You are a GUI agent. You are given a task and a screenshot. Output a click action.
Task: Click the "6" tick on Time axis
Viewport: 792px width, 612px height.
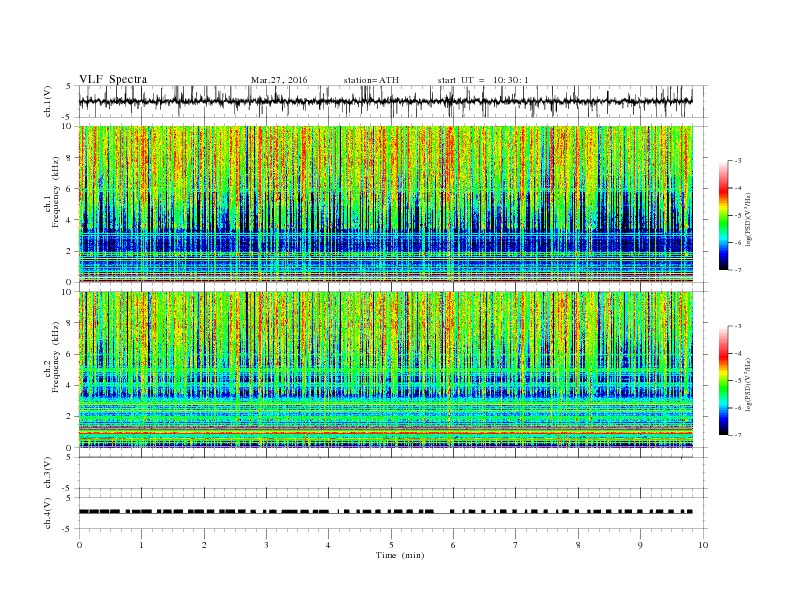pyautogui.click(x=453, y=545)
